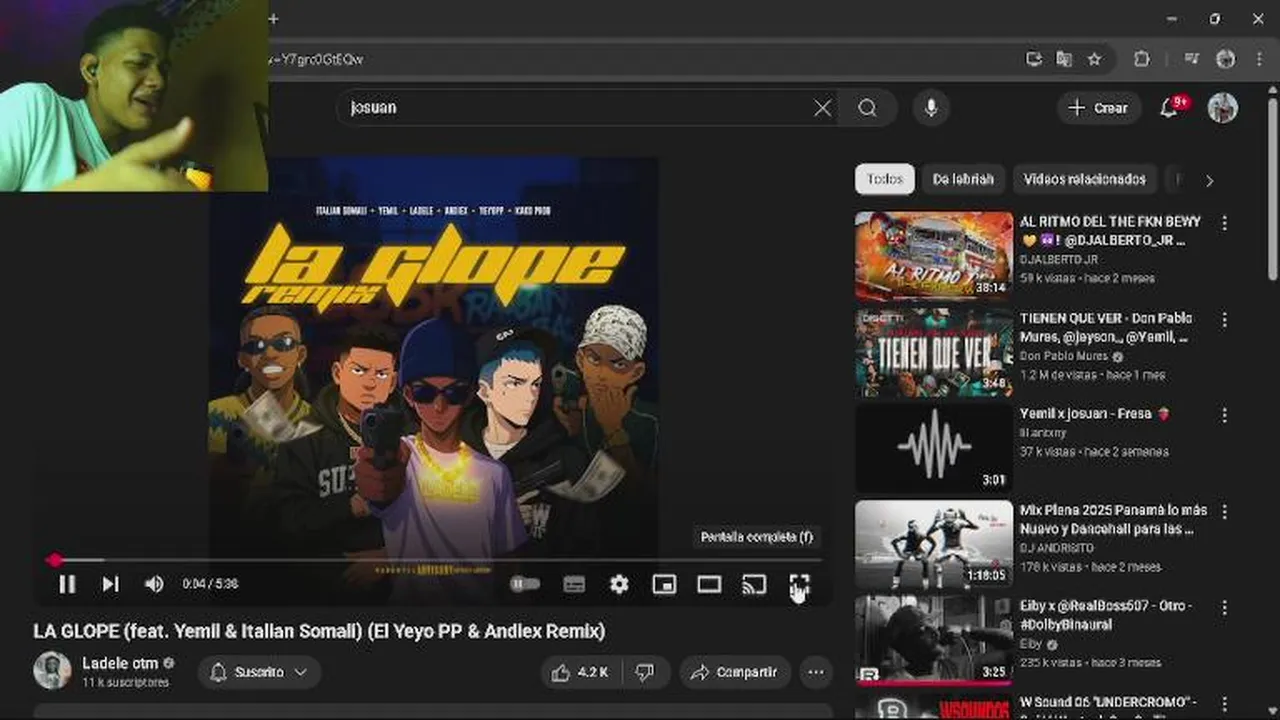Screen dimensions: 1280x720
Task: Open Eiby x RealBoss507 Otro video title
Action: (x=1106, y=615)
